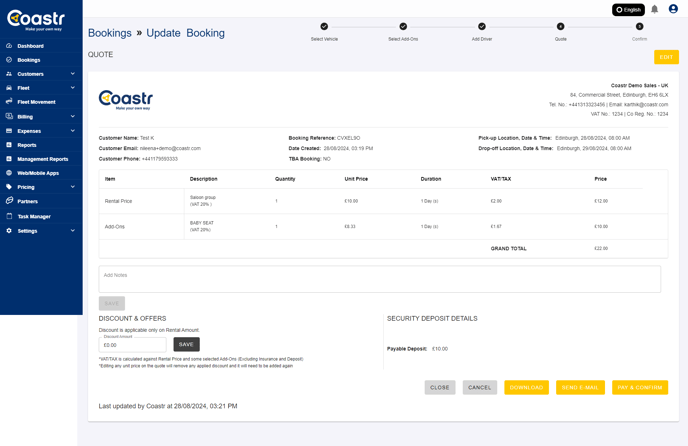
Task: Click the Add-Ons row label
Action: [115, 227]
